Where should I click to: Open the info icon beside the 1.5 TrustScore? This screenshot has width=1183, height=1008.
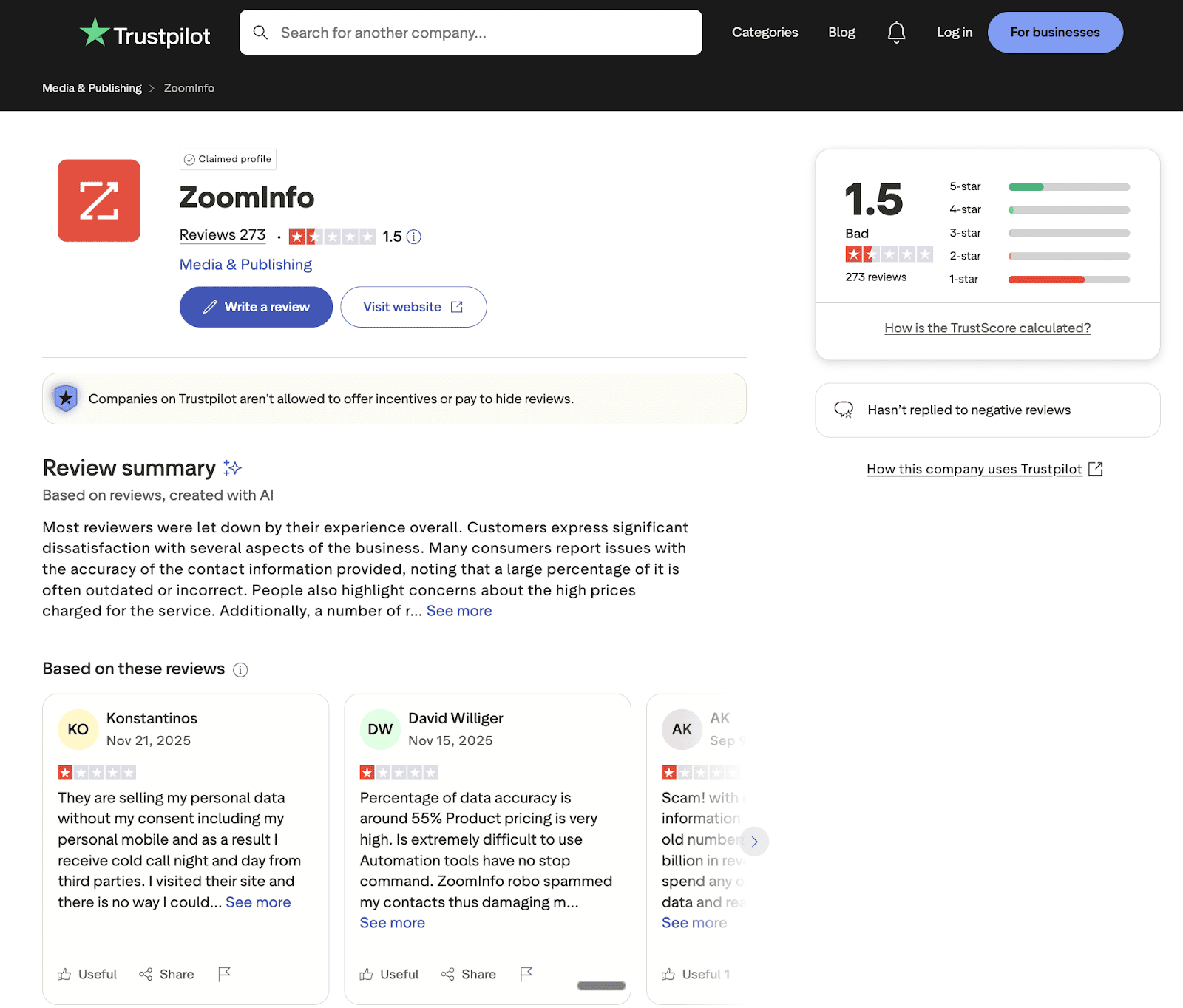point(415,237)
